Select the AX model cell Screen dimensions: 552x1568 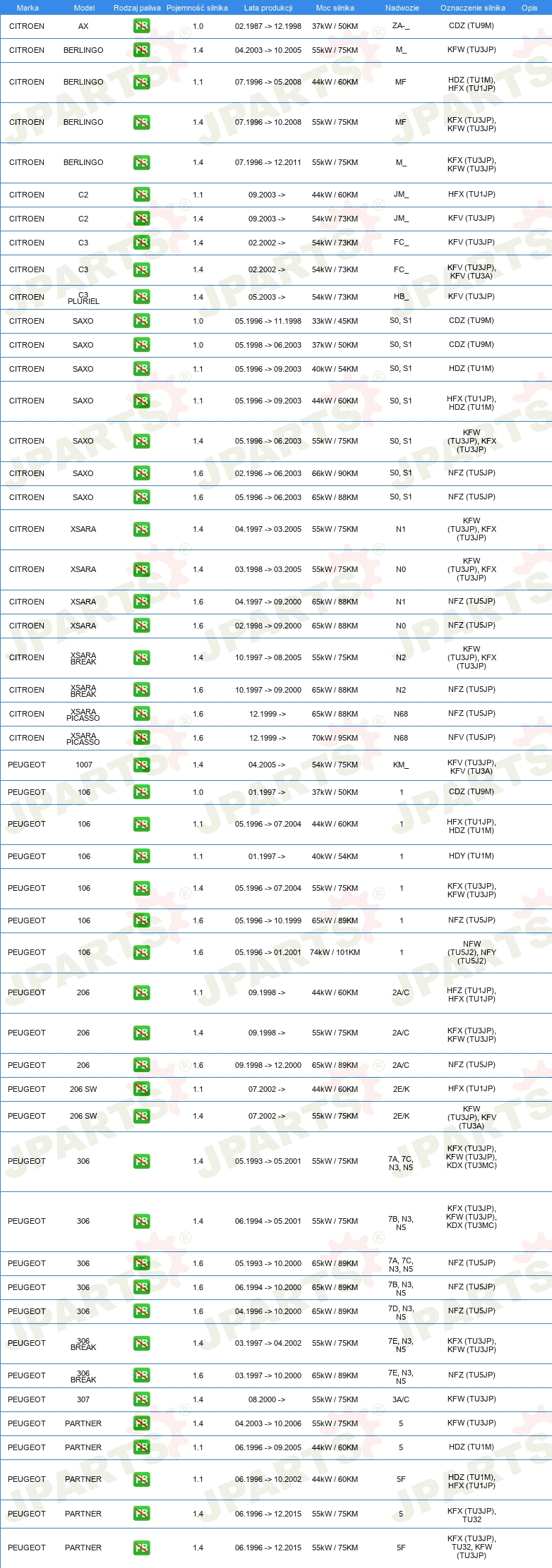pos(83,26)
